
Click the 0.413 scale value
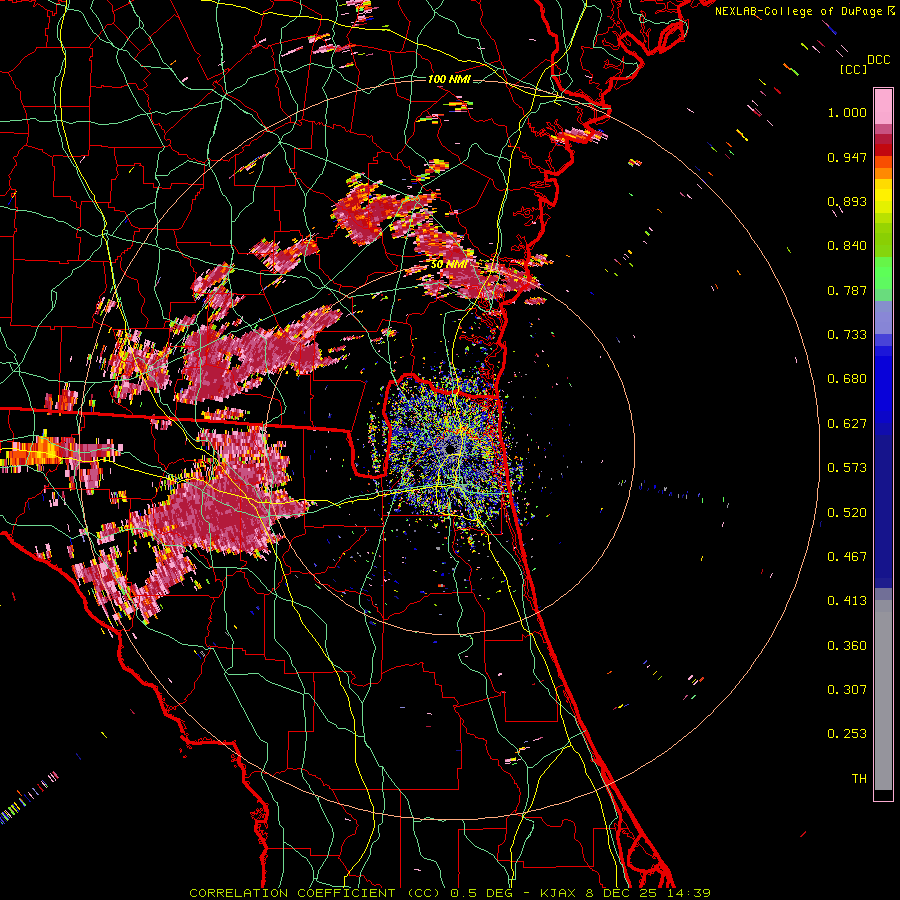tap(847, 601)
